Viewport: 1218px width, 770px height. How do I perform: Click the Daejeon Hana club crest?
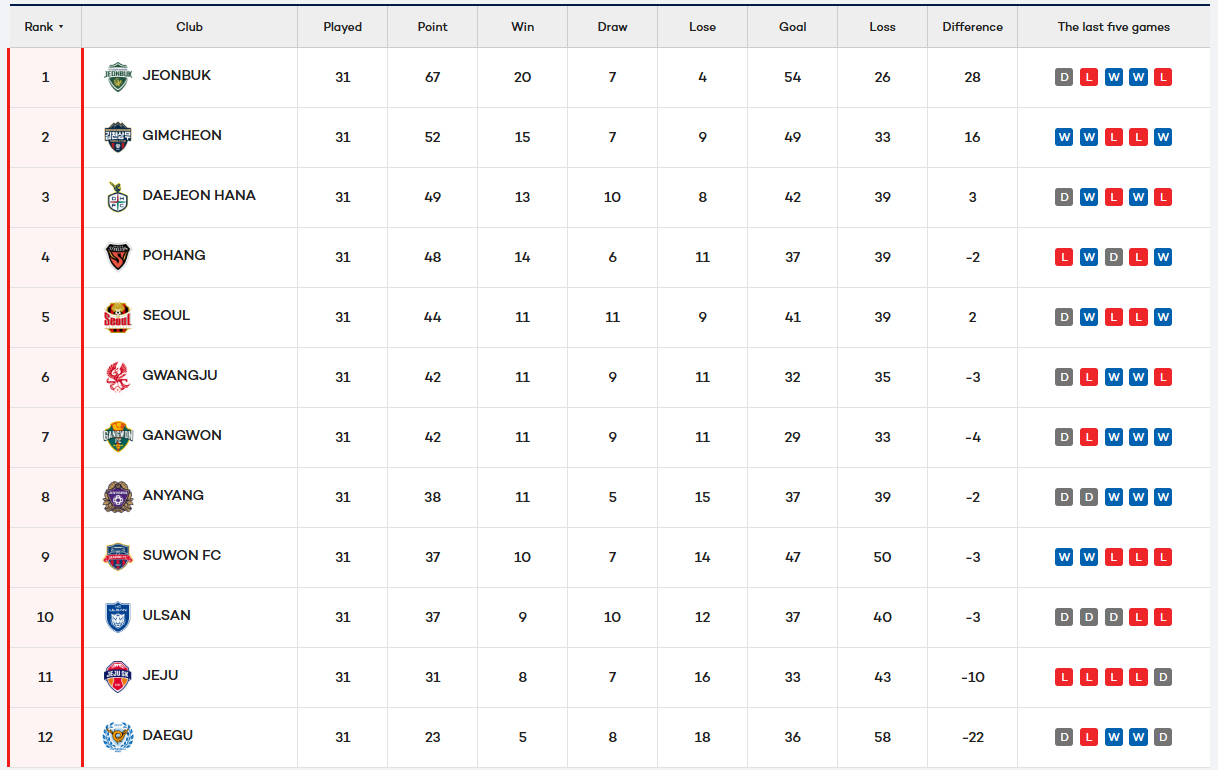tap(118, 197)
